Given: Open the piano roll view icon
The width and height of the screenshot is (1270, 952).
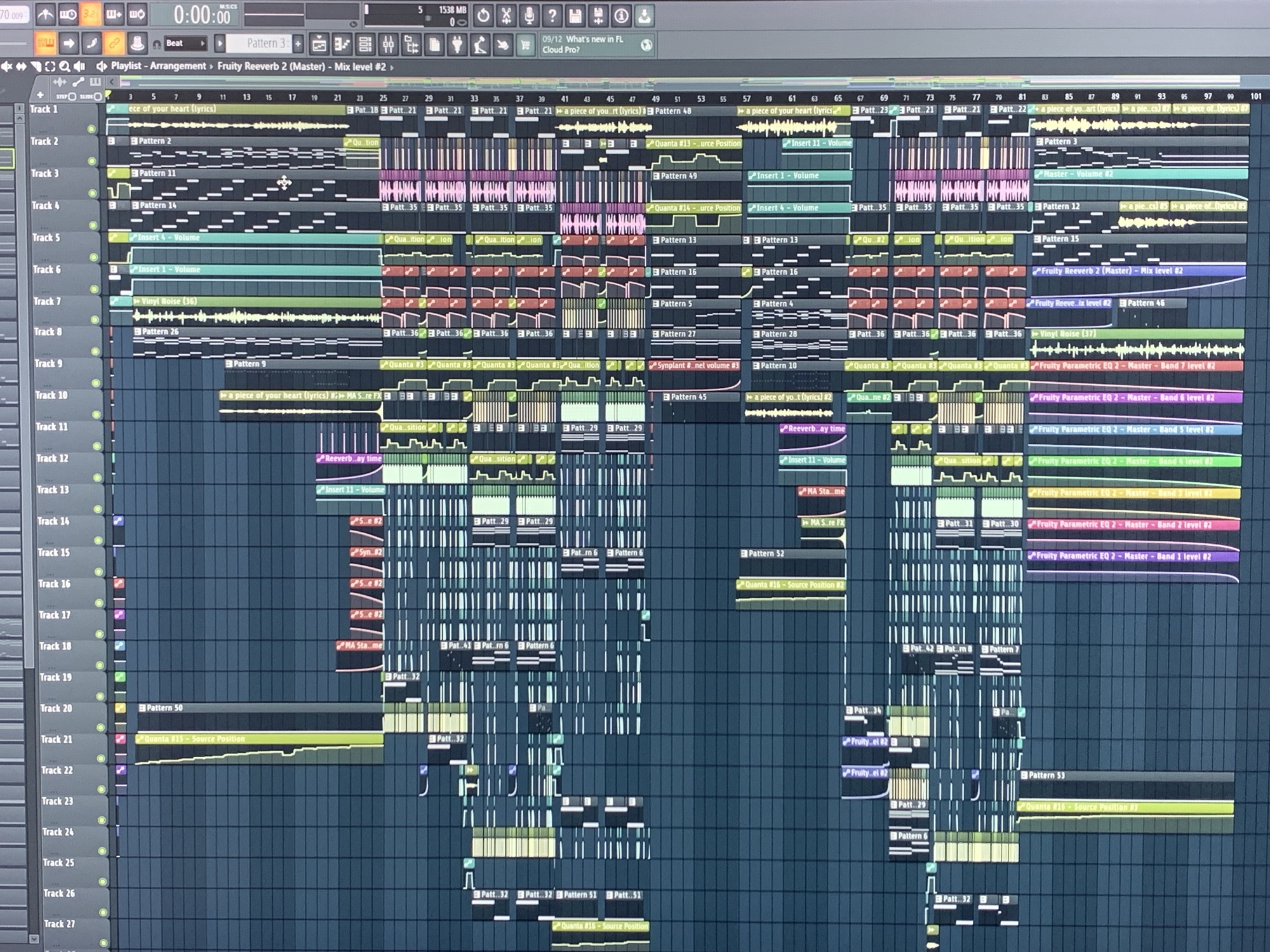Looking at the screenshot, I should (342, 45).
